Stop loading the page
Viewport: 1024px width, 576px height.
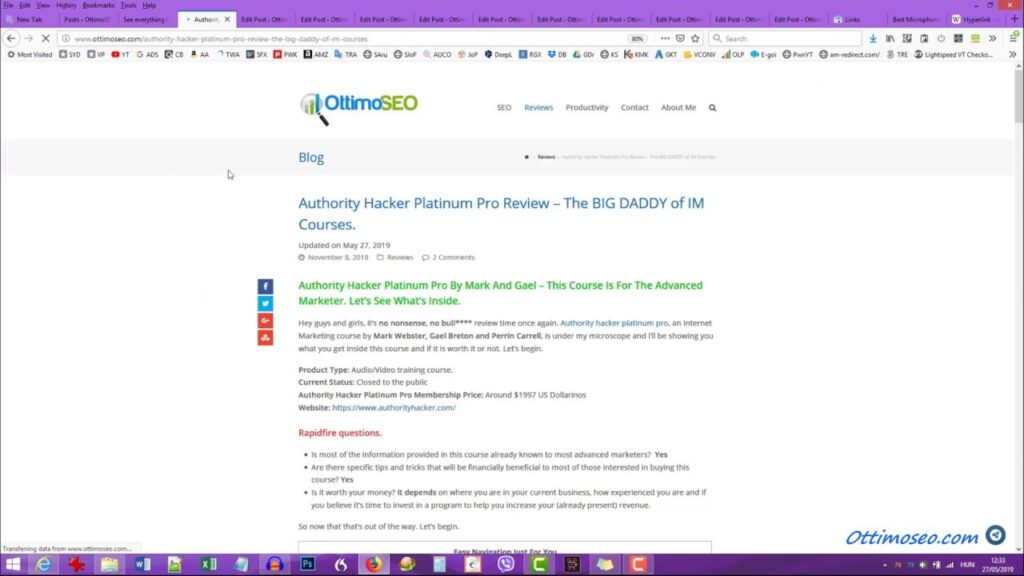click(x=46, y=39)
